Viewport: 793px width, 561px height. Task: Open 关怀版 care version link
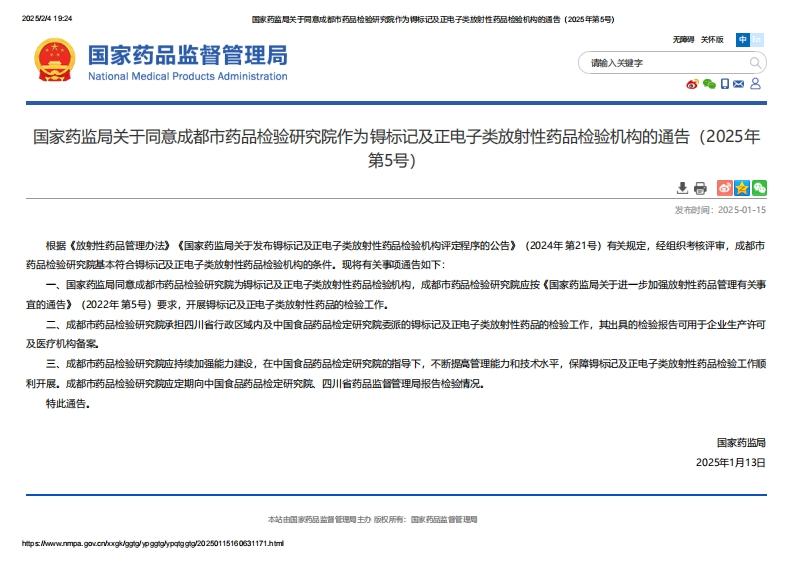click(711, 40)
